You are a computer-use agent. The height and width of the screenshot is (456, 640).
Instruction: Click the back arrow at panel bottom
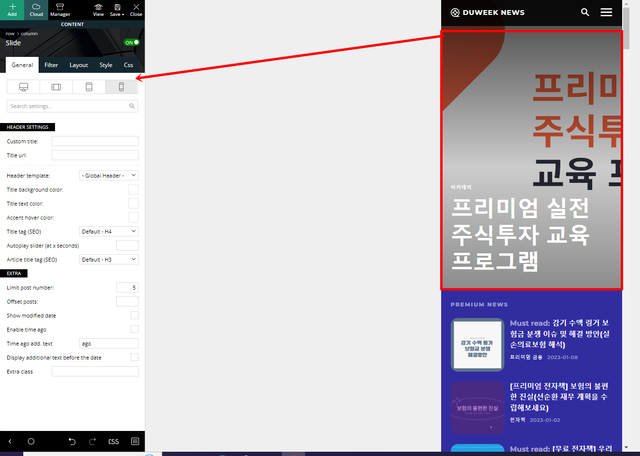click(x=10, y=441)
